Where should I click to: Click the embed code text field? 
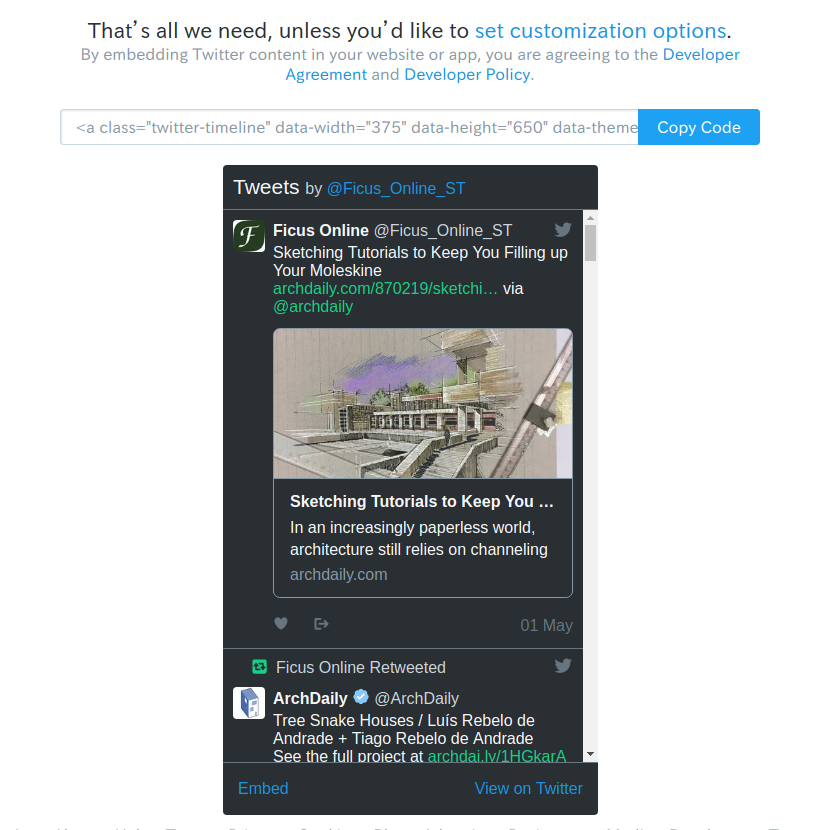click(349, 127)
